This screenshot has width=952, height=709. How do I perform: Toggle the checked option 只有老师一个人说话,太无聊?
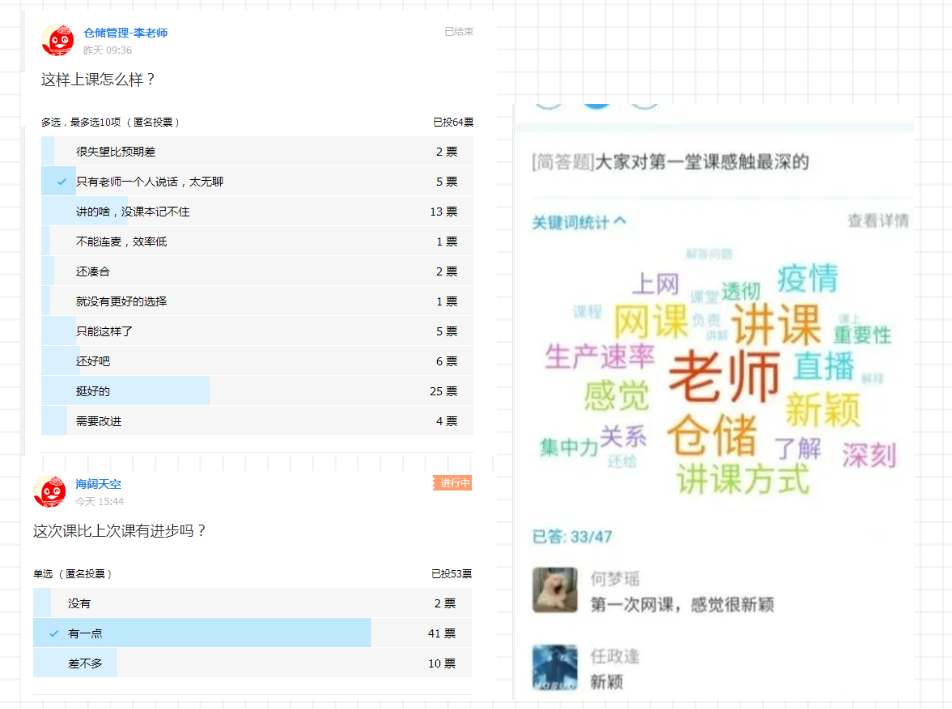tap(150, 182)
